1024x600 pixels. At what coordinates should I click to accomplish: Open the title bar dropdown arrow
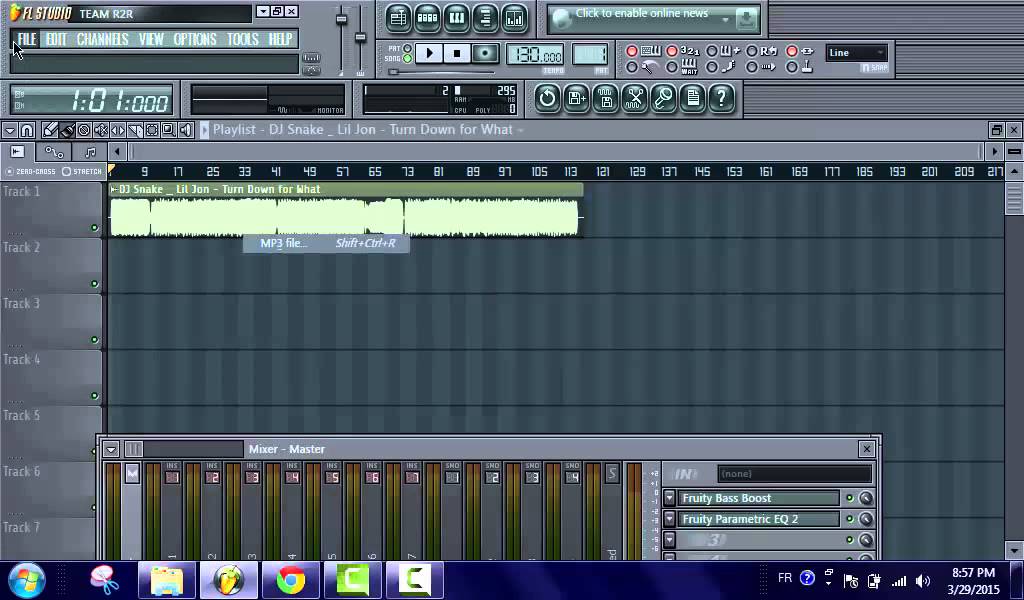point(263,12)
